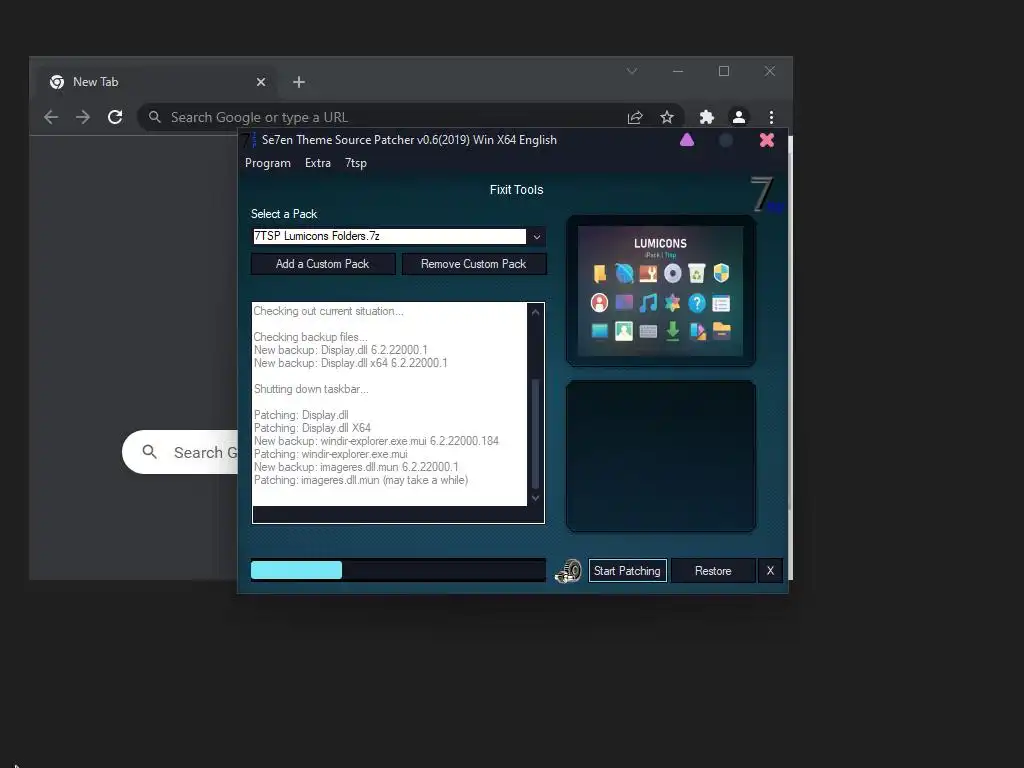The width and height of the screenshot is (1024, 768).
Task: Click the Restore button
Action: pos(713,571)
